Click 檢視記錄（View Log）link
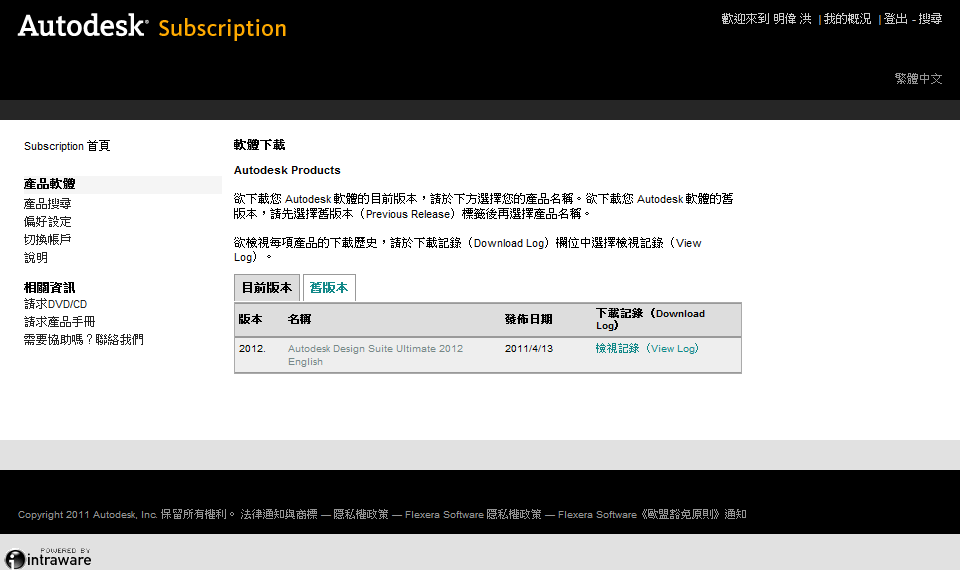The width and height of the screenshot is (960, 570). [647, 348]
